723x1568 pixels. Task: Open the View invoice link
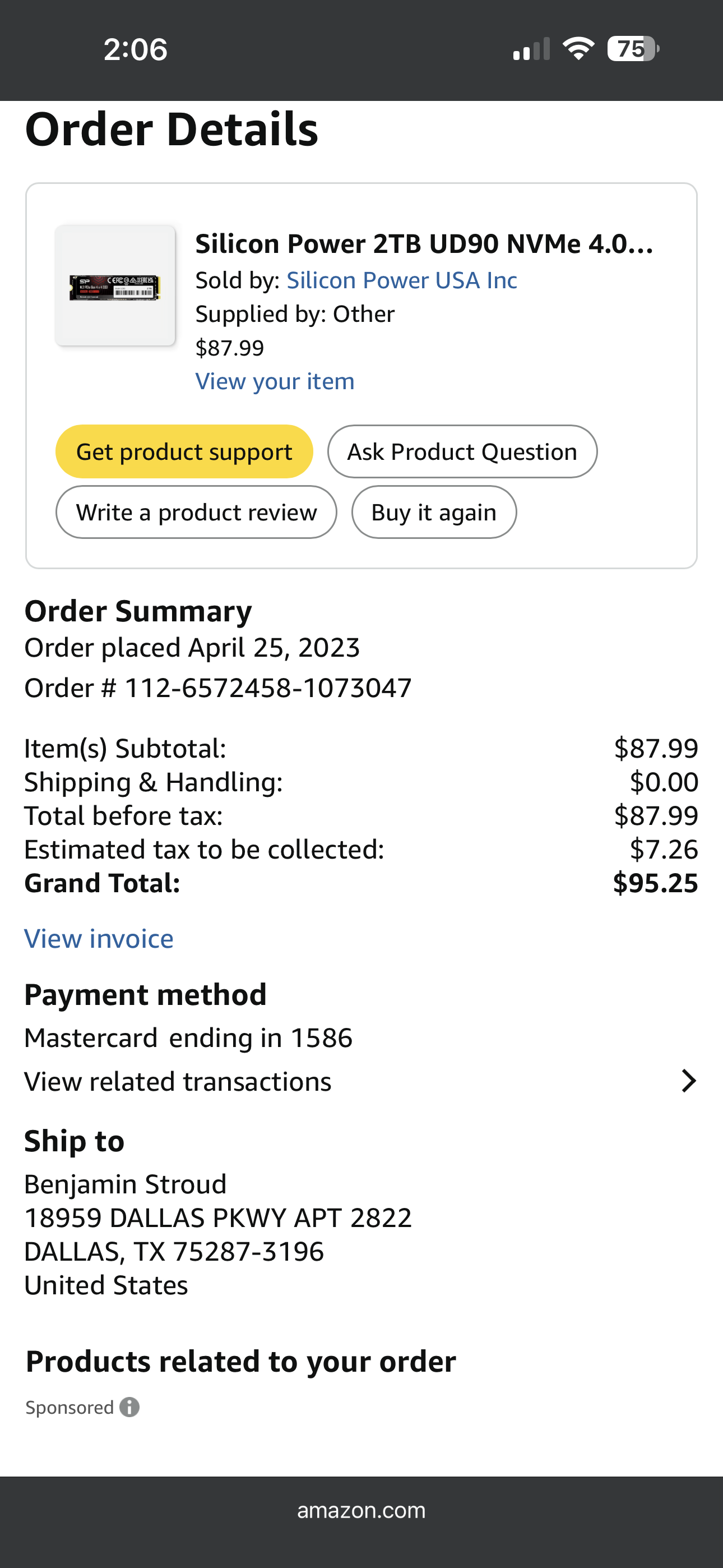(99, 939)
